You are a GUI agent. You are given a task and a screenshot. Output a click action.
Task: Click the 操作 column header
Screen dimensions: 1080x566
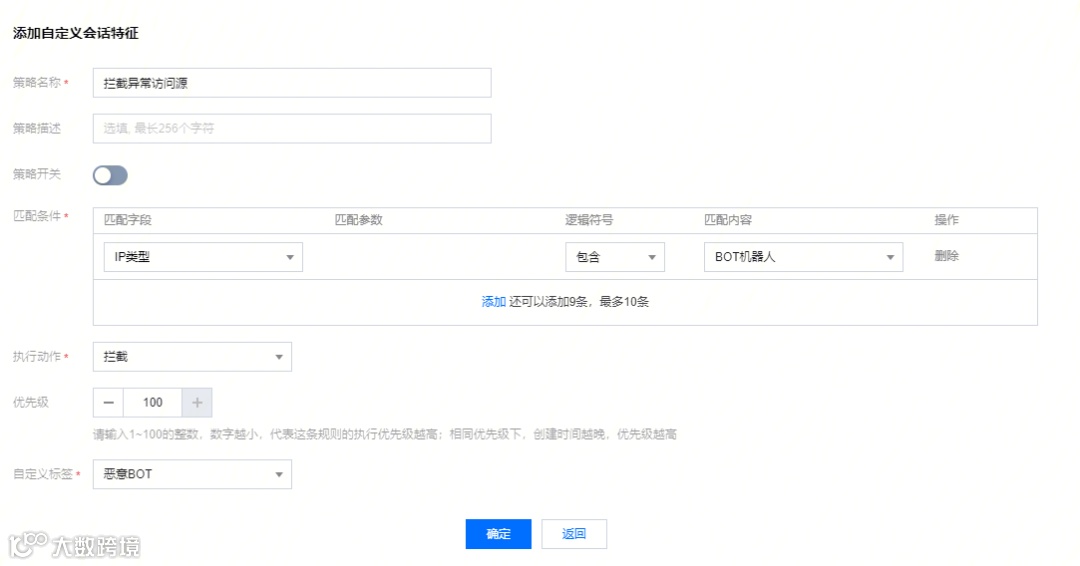[x=946, y=220]
